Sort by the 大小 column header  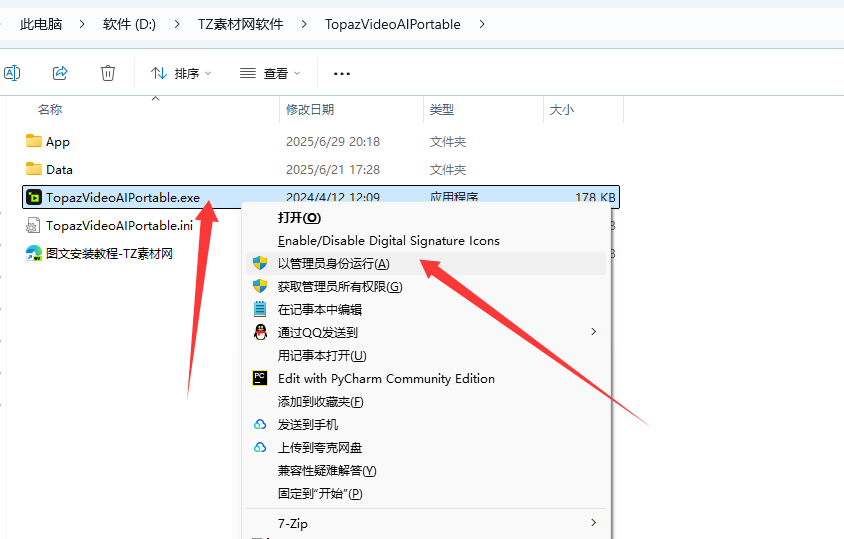point(561,109)
